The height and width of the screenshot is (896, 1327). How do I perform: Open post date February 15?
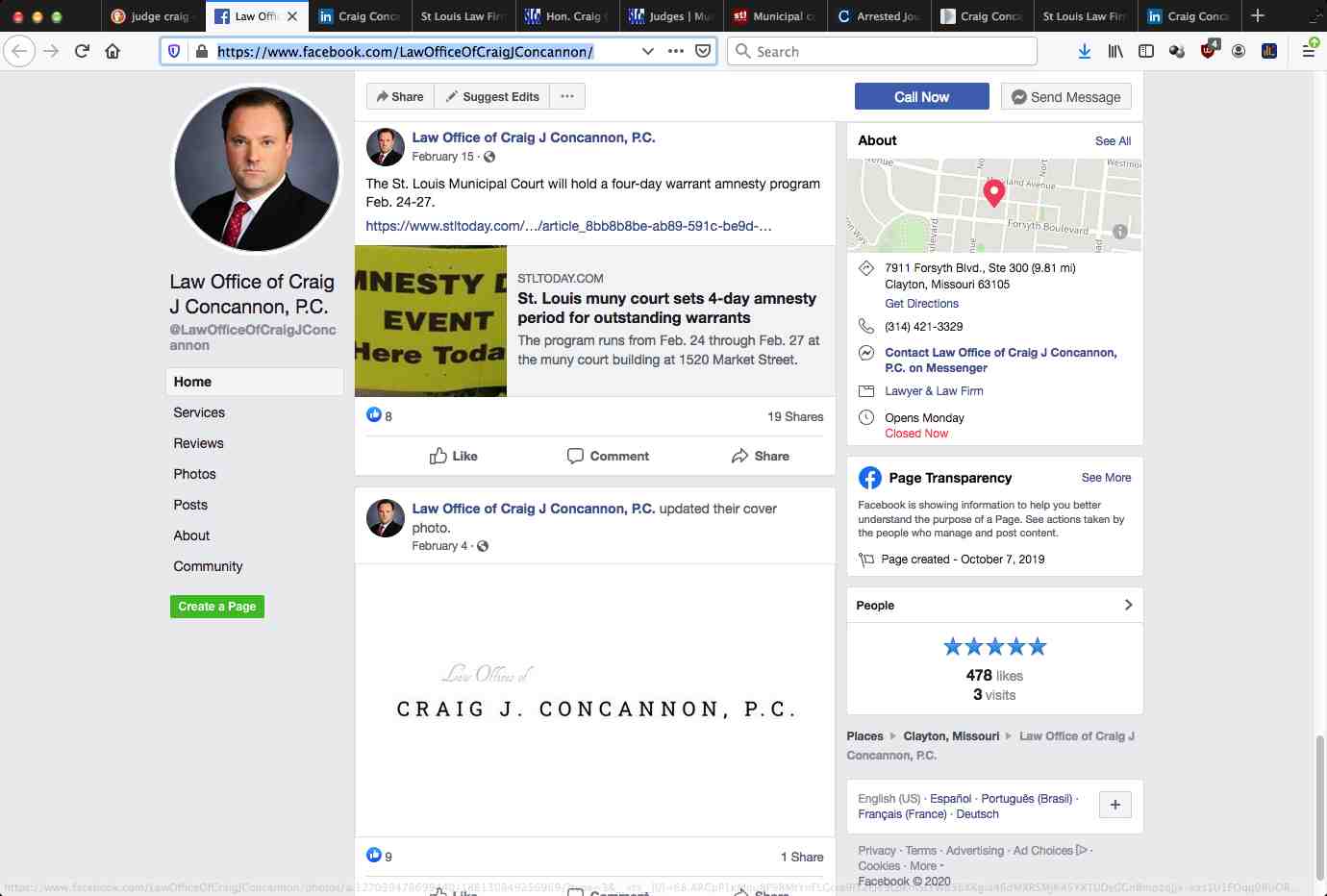442,157
